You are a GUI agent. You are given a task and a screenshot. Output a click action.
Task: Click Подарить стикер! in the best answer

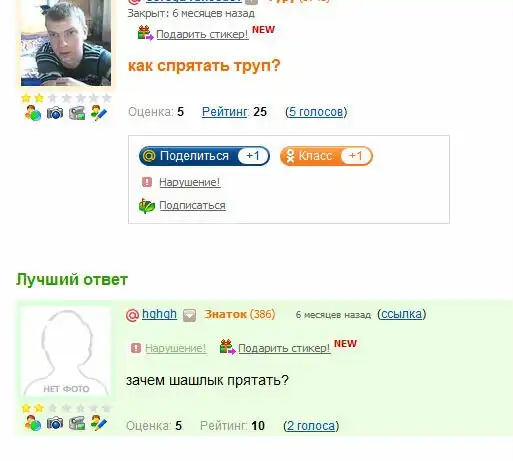pyautogui.click(x=284, y=348)
